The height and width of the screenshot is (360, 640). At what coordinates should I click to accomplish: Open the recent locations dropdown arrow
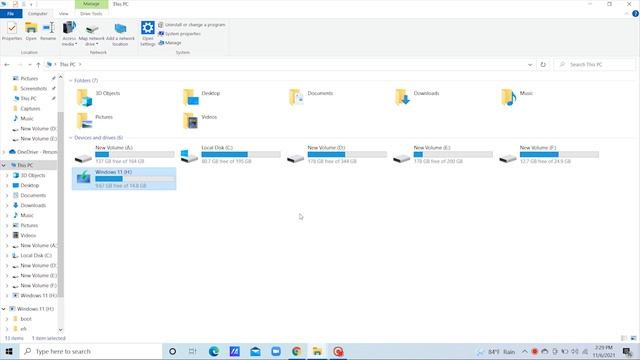tap(29, 64)
